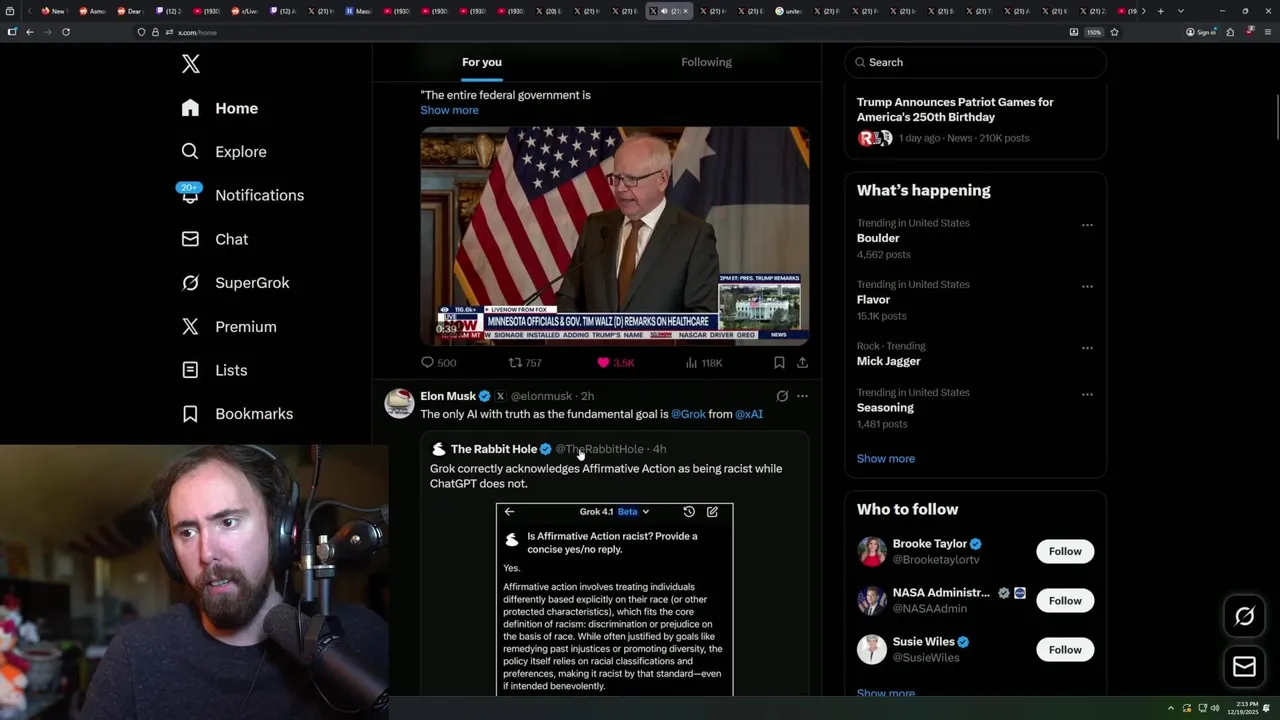
Task: Click the @TheRabbitHole handle
Action: [599, 449]
